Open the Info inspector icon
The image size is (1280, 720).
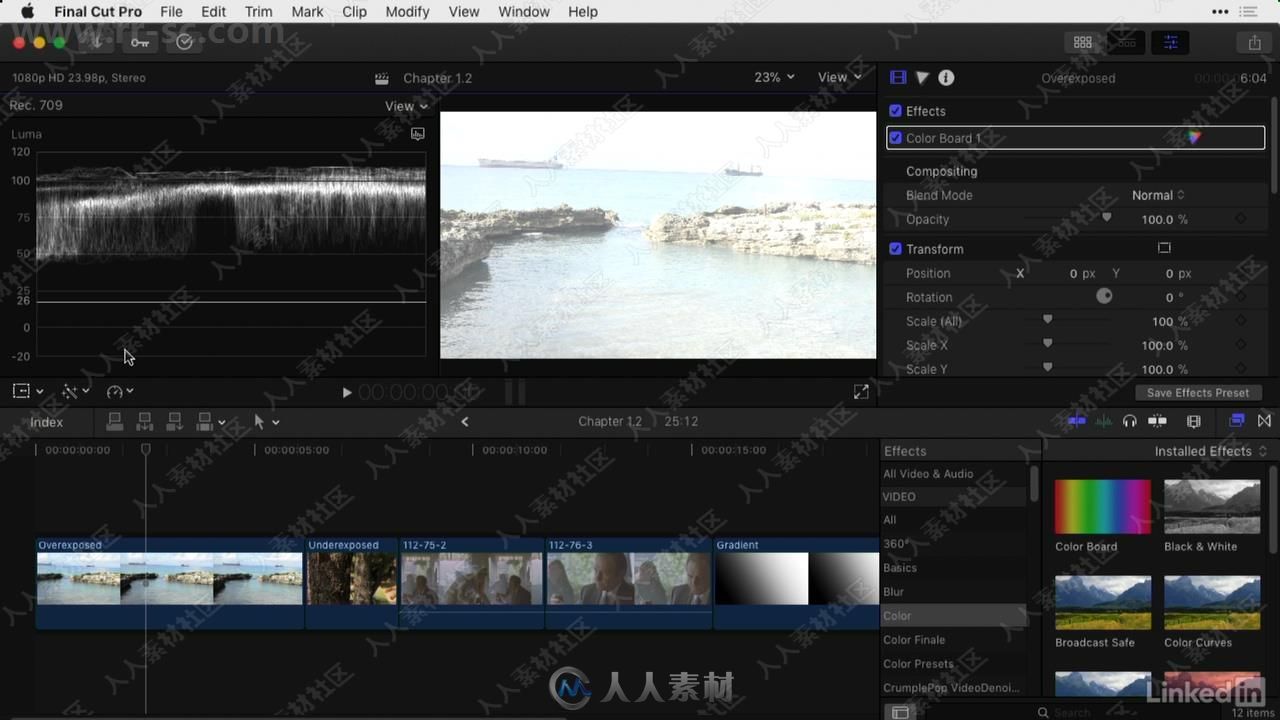[946, 78]
